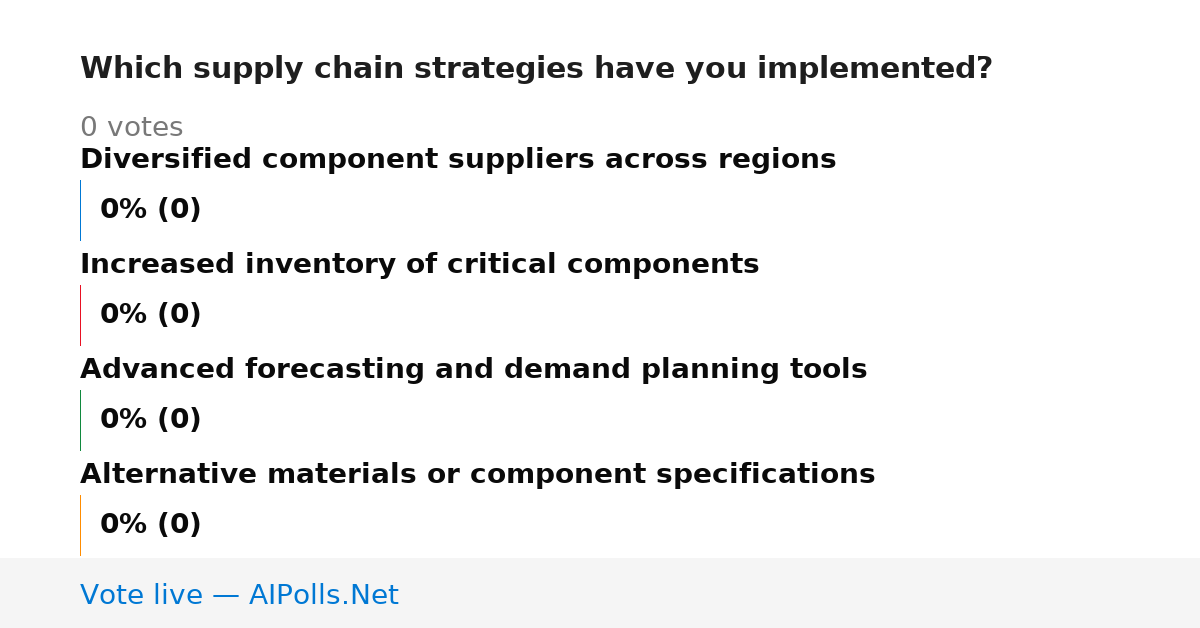
Task: Click the green result bar for Advanced forecasting
Action: coord(80,420)
